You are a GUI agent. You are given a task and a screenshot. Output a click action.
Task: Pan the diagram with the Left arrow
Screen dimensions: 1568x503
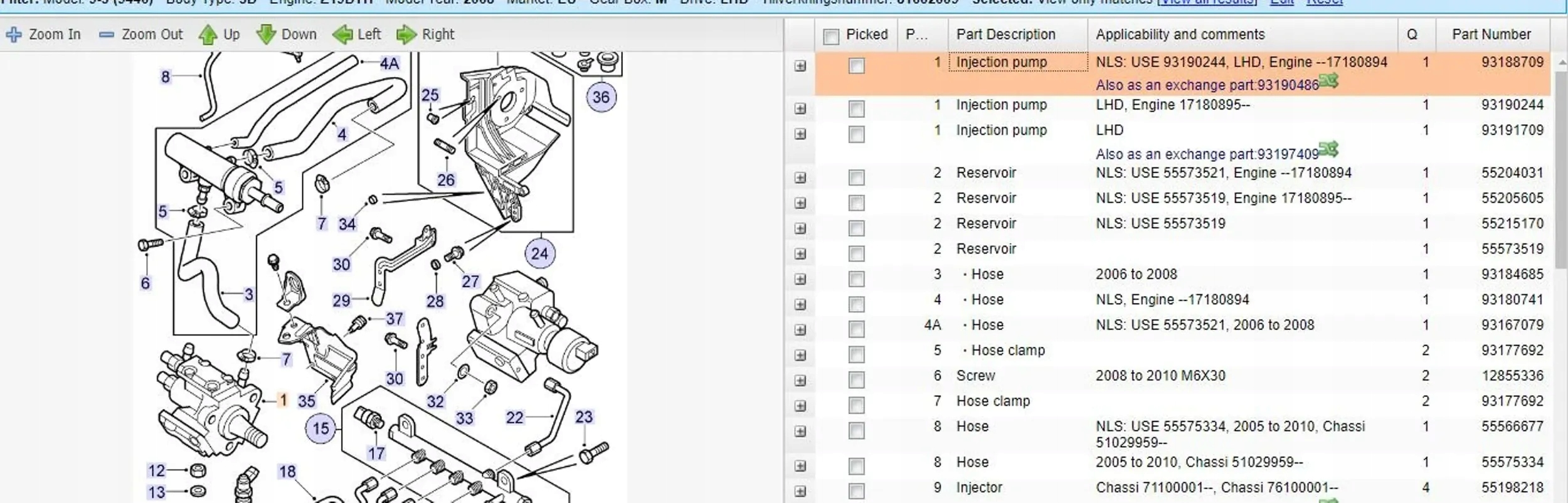(343, 34)
